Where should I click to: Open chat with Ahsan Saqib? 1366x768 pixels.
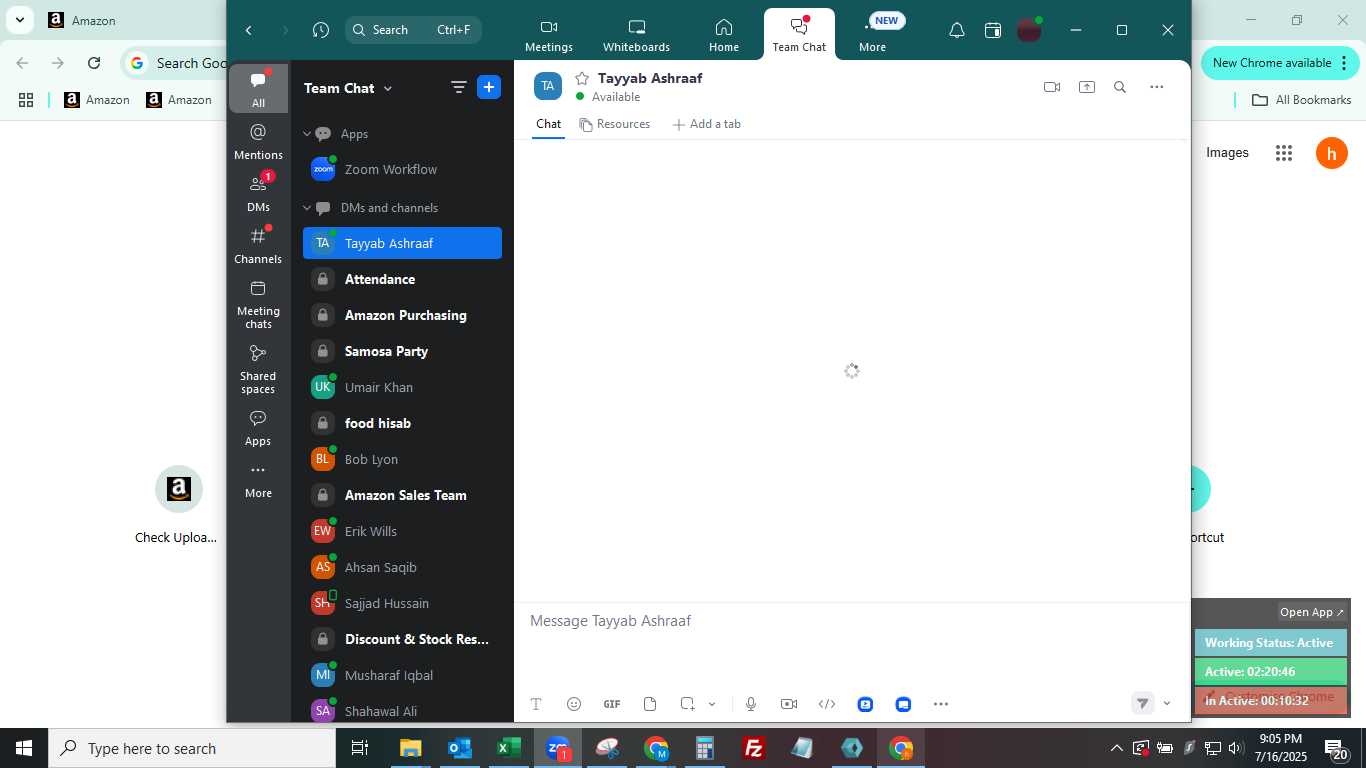point(402,567)
